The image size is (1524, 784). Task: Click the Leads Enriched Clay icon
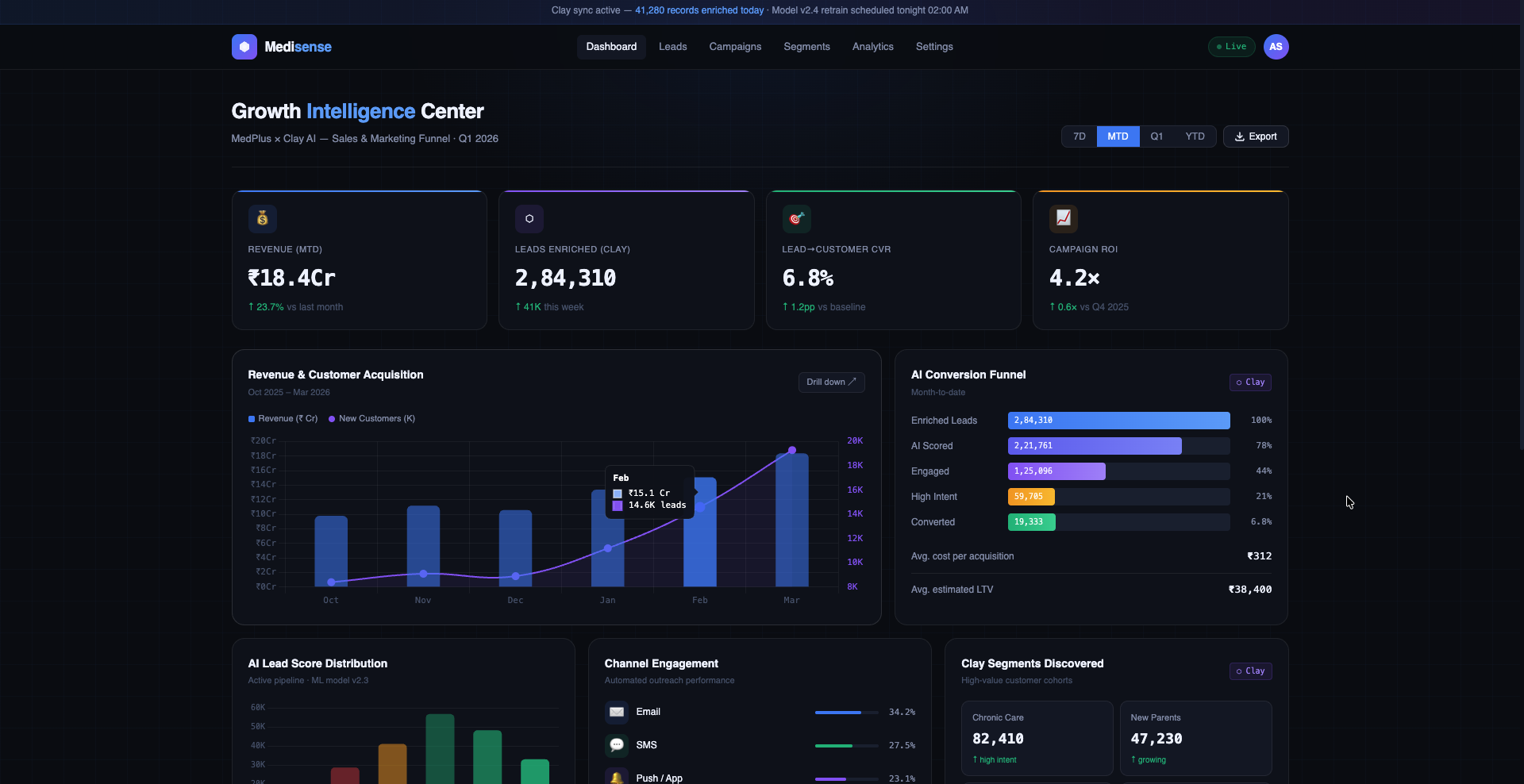coord(529,218)
